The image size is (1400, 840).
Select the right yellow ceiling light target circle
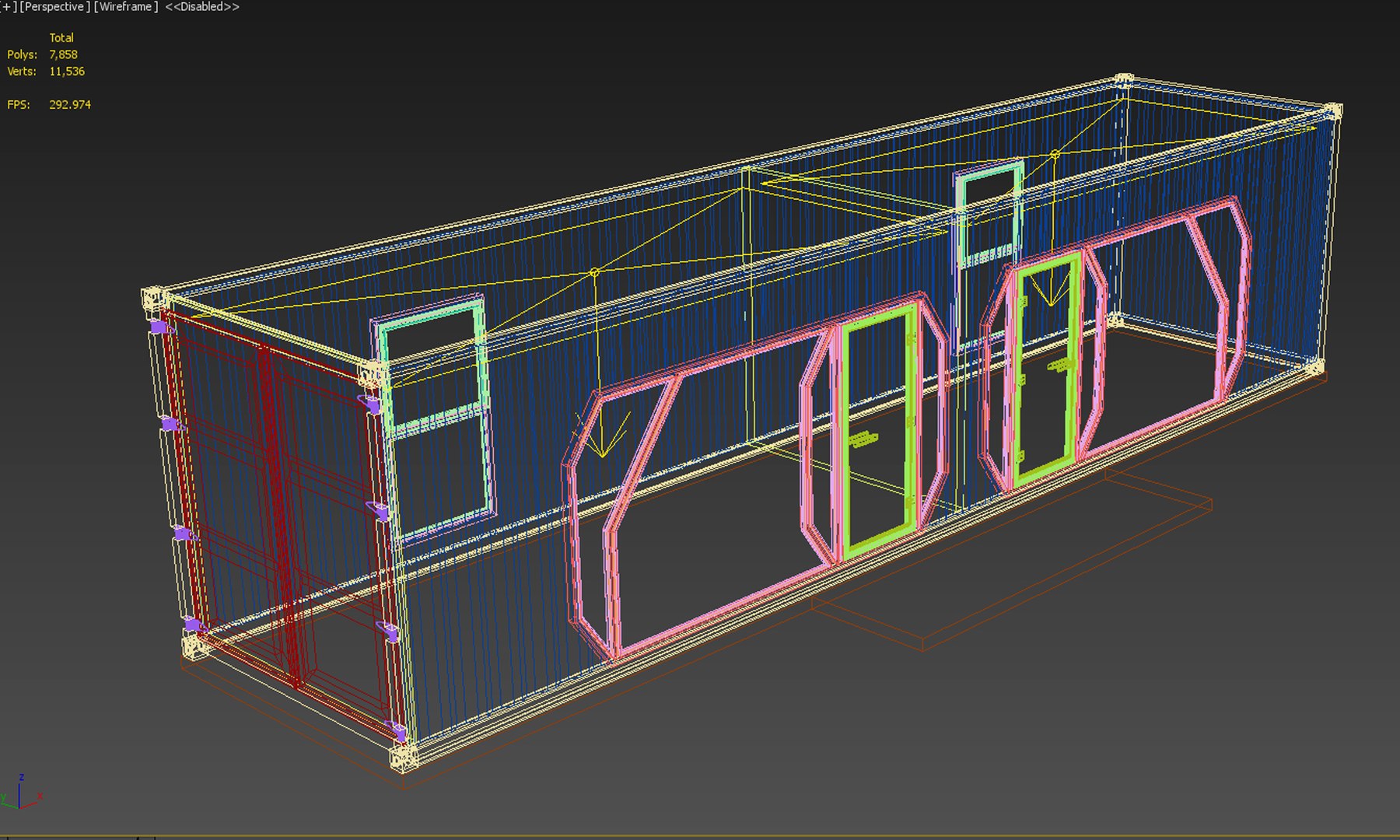(x=1055, y=155)
